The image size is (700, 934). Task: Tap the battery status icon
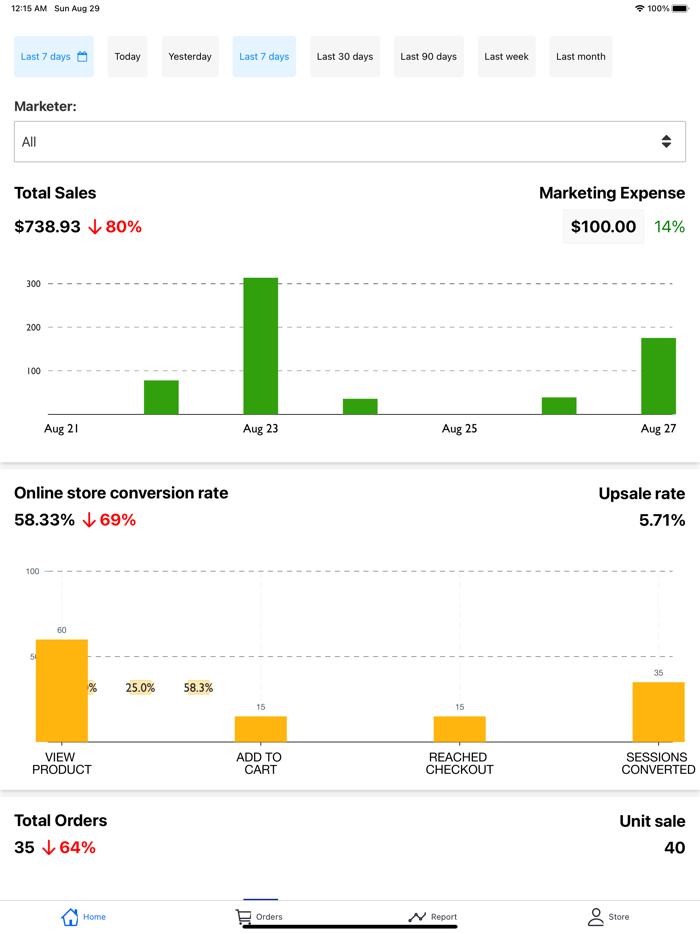pos(680,8)
